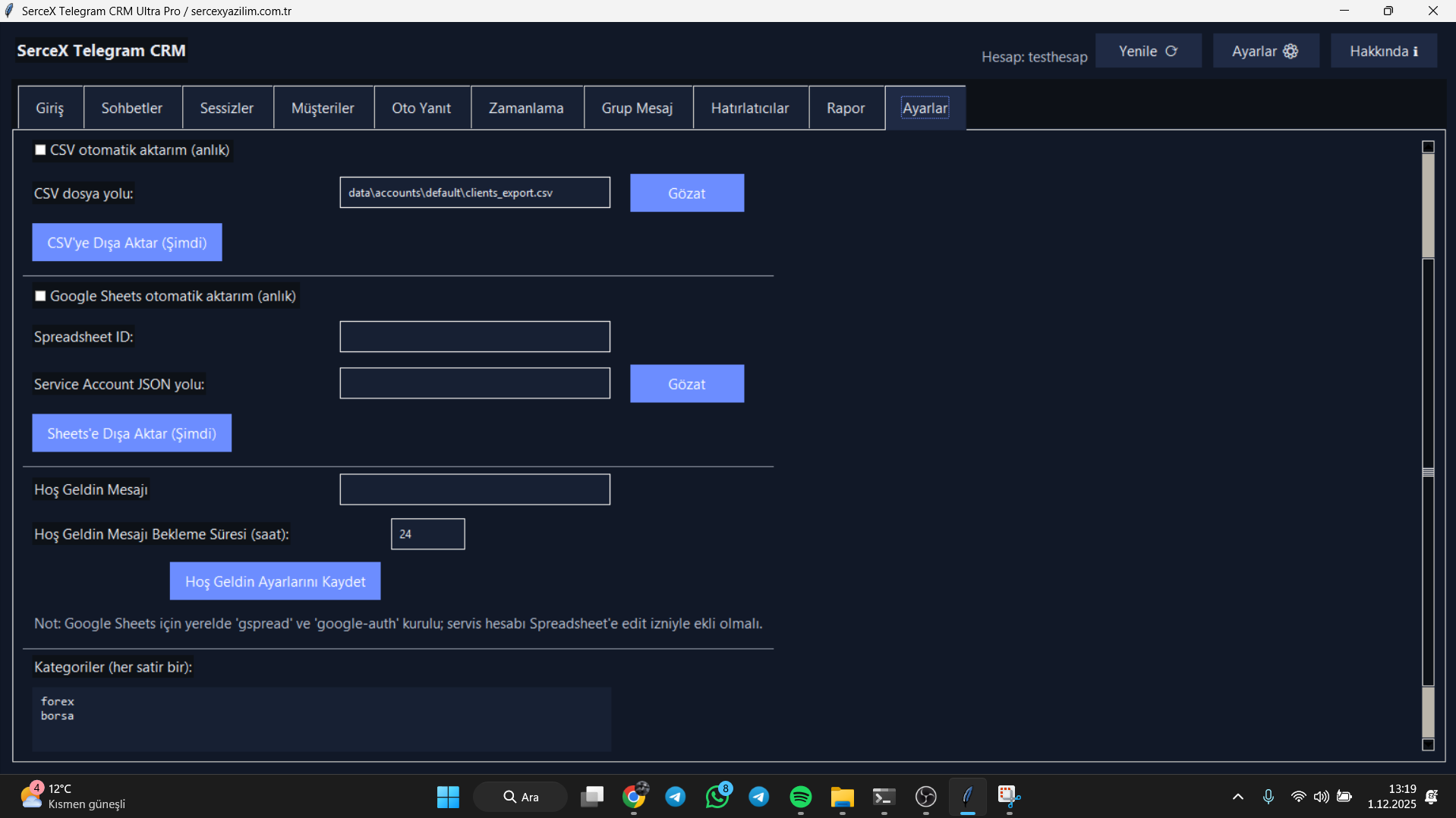1456x818 pixels.
Task: Open Telegram from the taskbar
Action: pyautogui.click(x=675, y=797)
